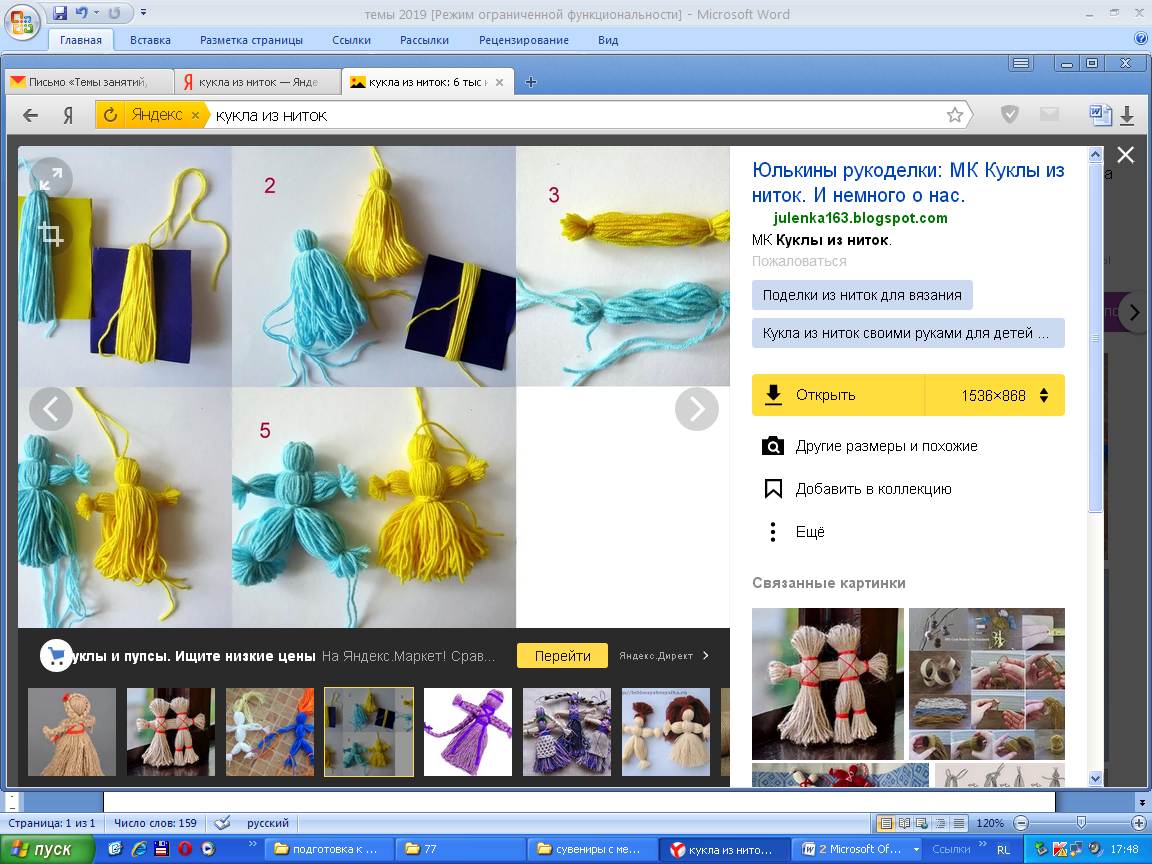
Task: Click the Protect shield icon
Action: [1010, 114]
